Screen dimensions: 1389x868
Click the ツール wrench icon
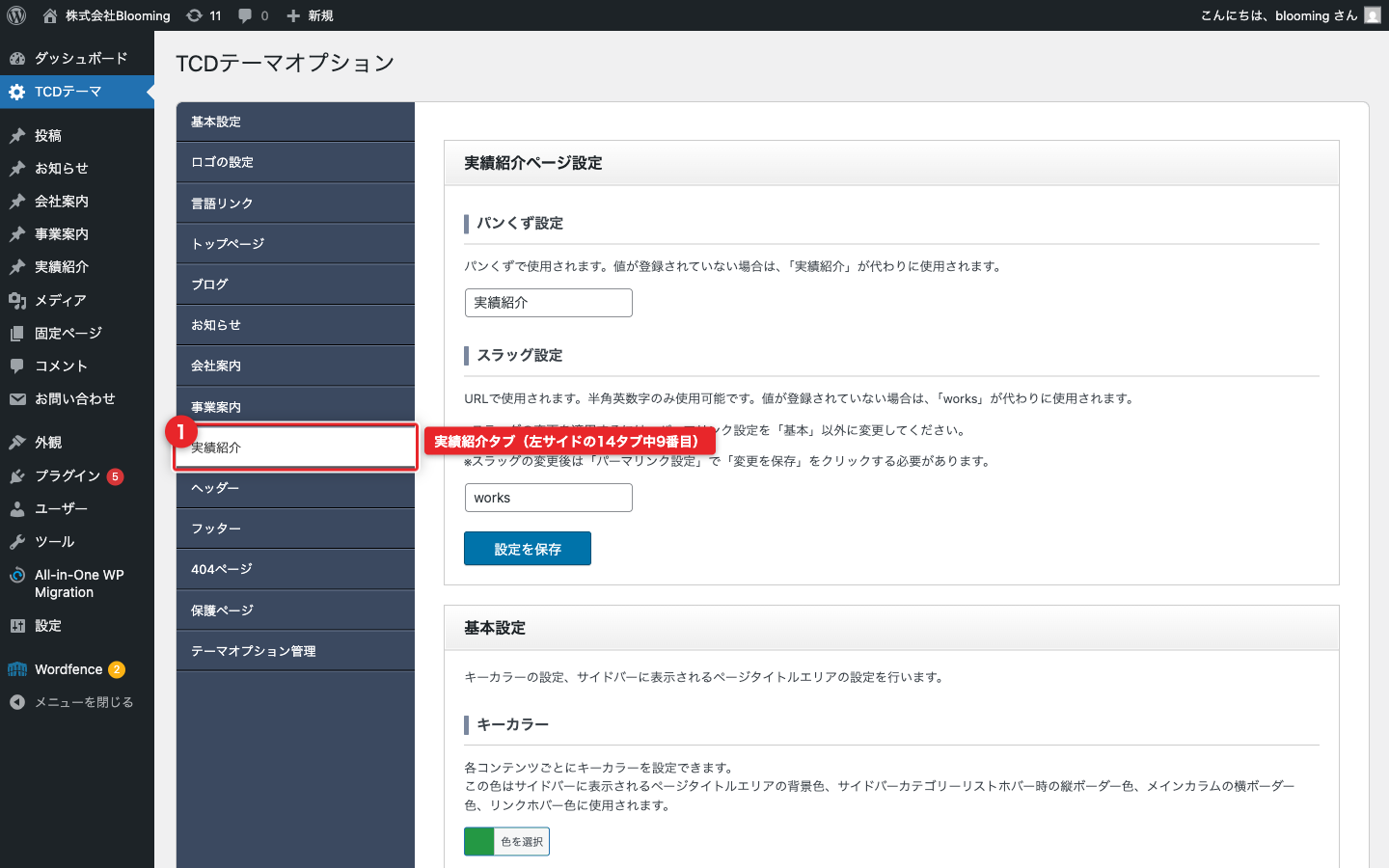click(17, 542)
